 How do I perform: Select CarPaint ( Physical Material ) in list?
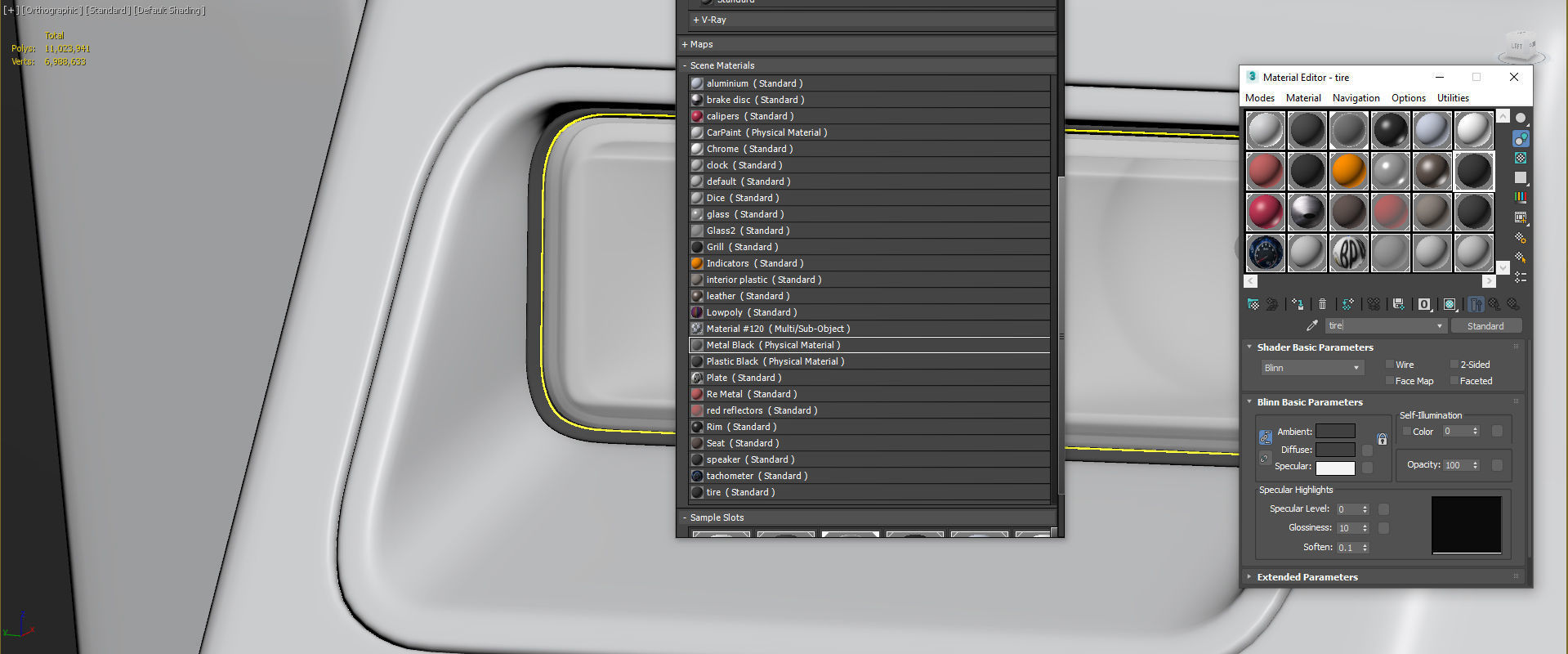click(x=869, y=132)
